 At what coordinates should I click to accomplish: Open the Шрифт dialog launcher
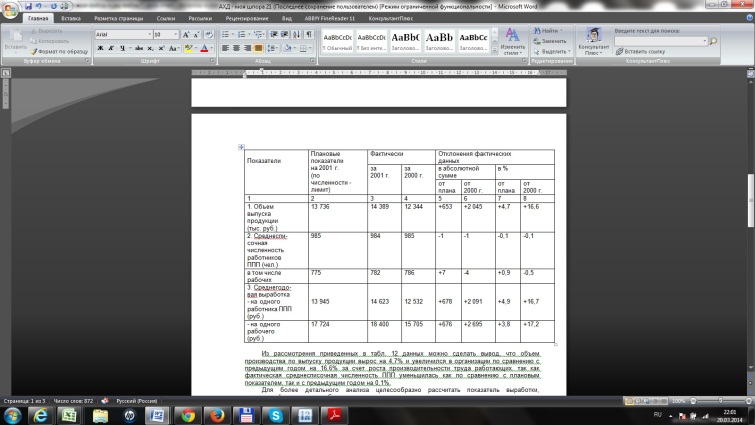(x=212, y=61)
